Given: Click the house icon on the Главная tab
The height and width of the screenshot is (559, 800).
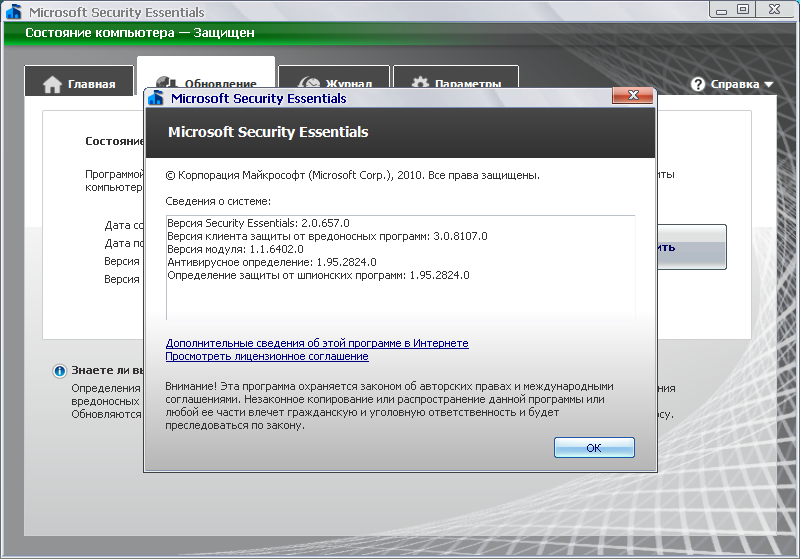Looking at the screenshot, I should tap(52, 84).
